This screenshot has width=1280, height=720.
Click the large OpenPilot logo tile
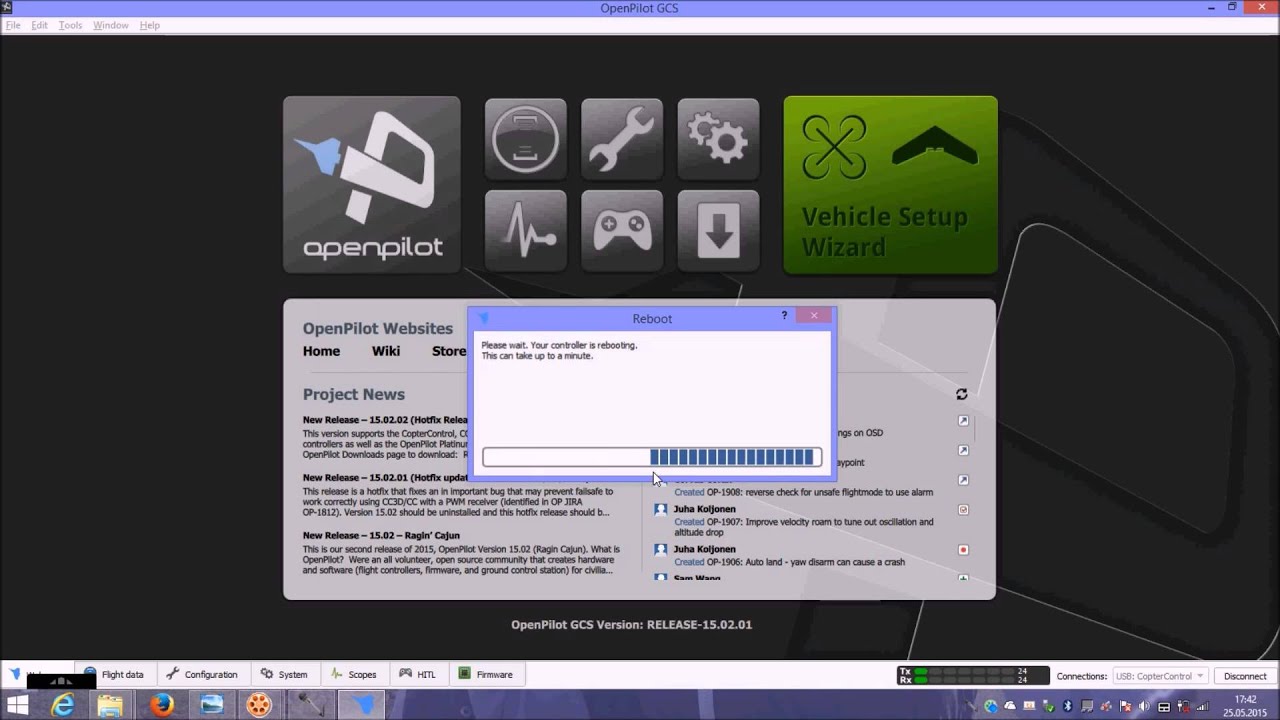coord(372,184)
